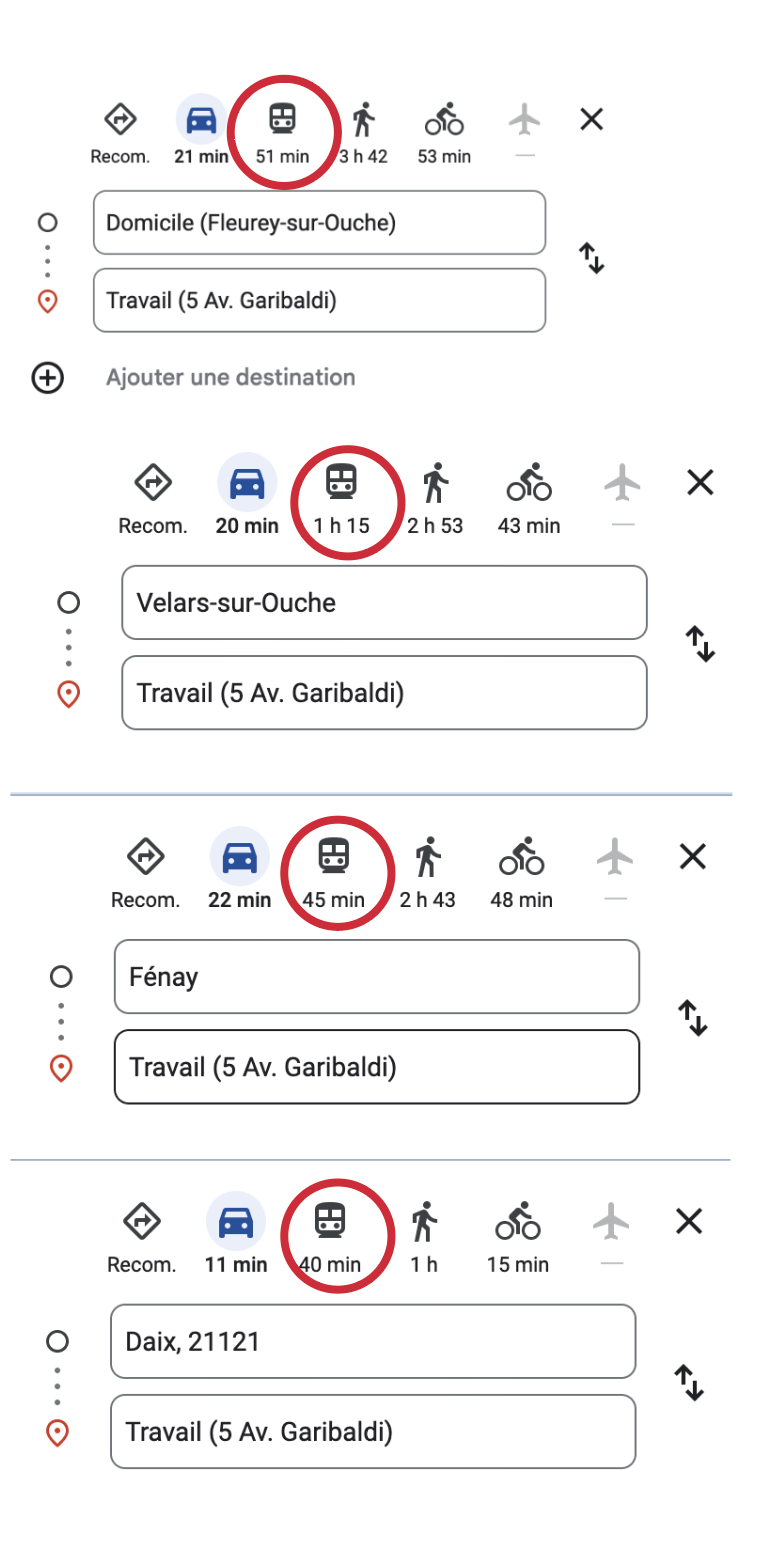This screenshot has height=1560, width=758.
Task: Choose the 45 min transit option
Action: coord(333,858)
